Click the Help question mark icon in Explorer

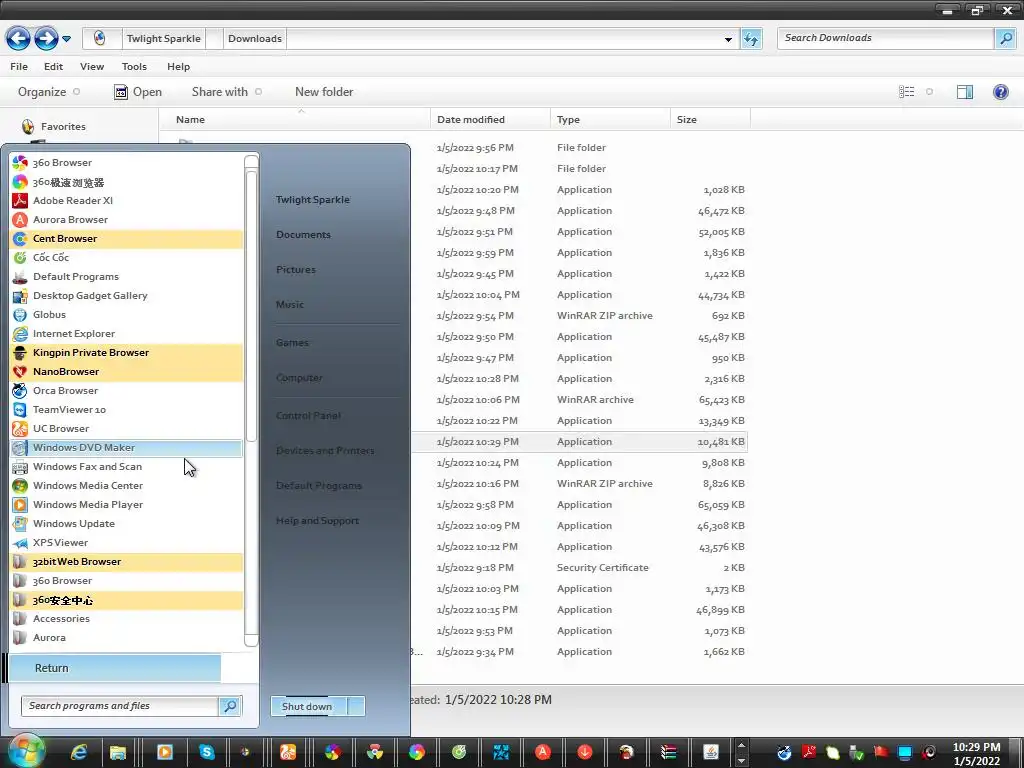pos(1000,91)
